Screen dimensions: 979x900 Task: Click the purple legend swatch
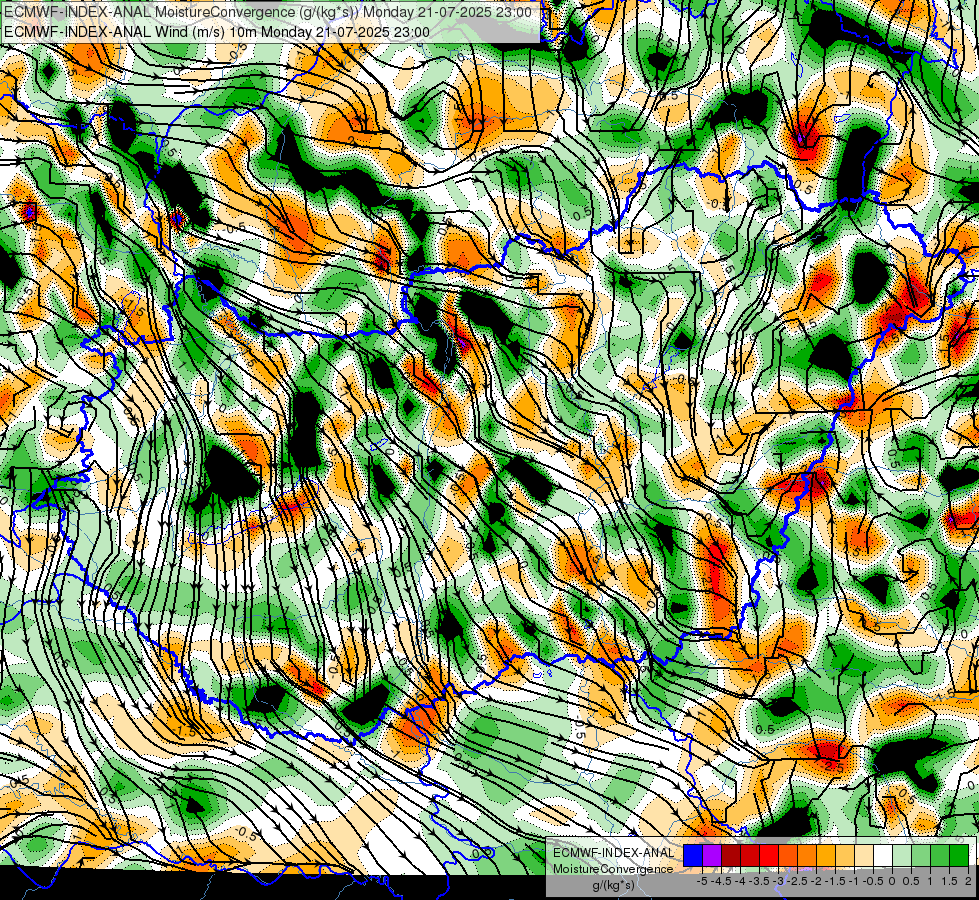(712, 855)
